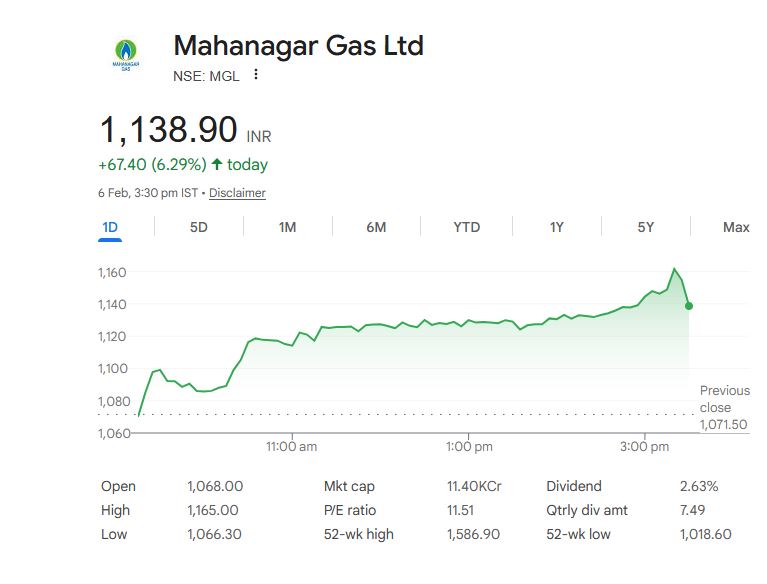Open the three-dot more options menu
This screenshot has height=584, width=767.
tap(256, 75)
